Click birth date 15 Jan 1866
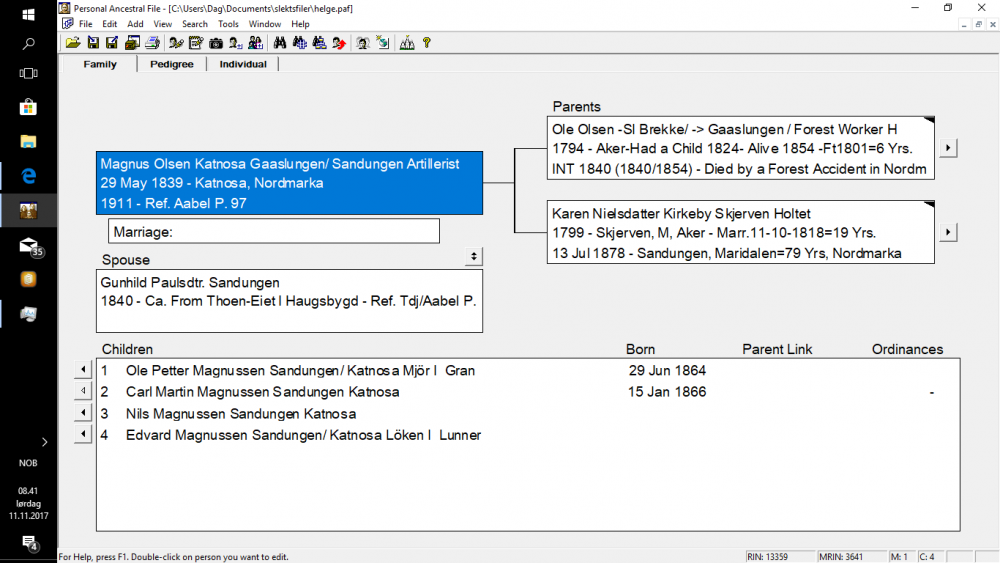This screenshot has height=563, width=1000. (667, 392)
